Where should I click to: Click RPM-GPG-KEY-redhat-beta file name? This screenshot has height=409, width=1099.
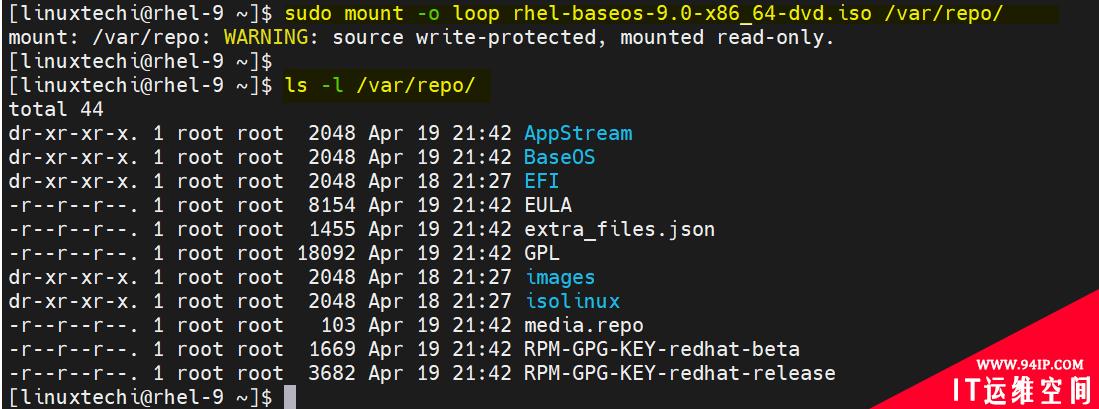[662, 349]
